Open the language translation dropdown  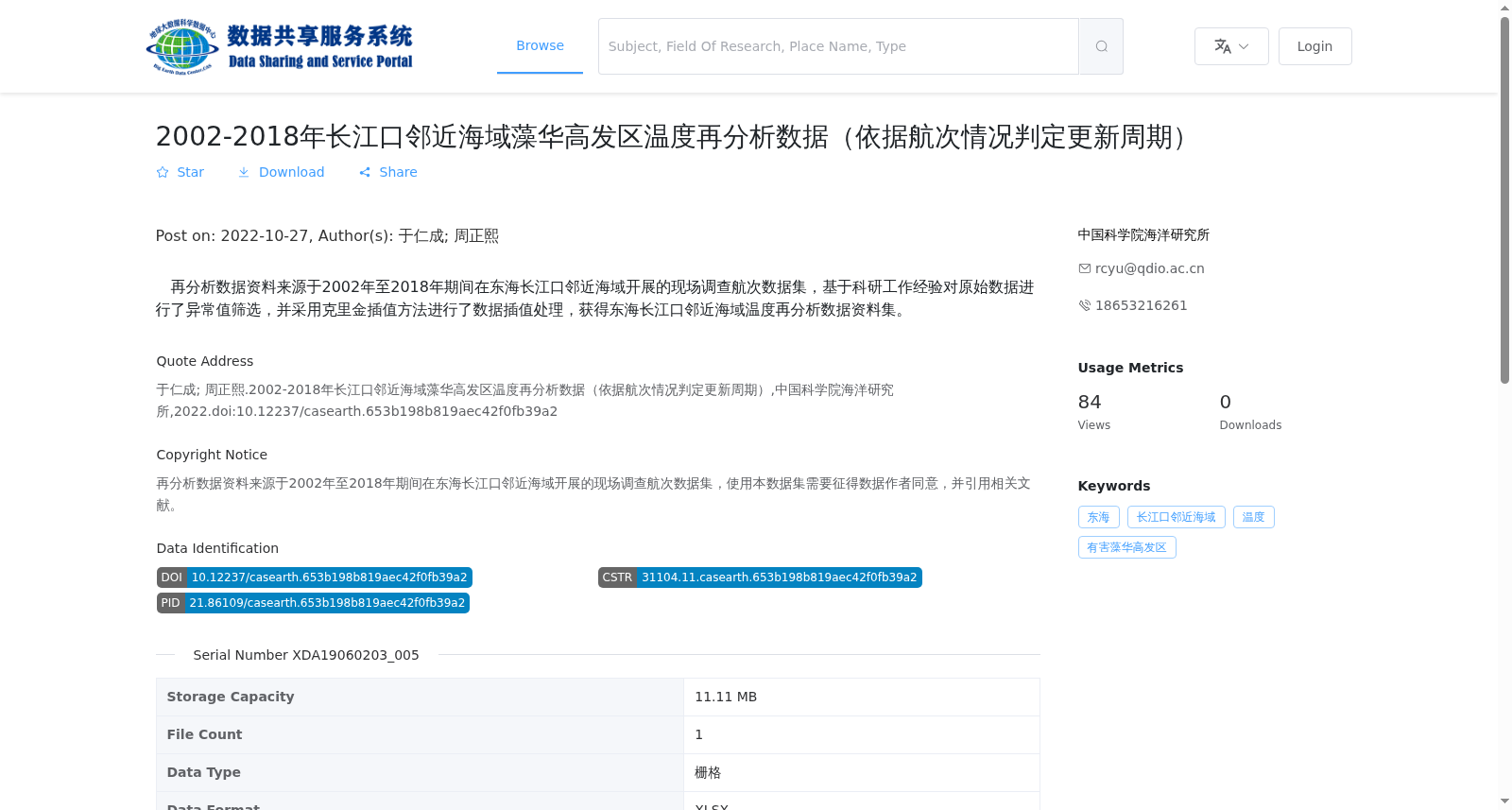1231,46
